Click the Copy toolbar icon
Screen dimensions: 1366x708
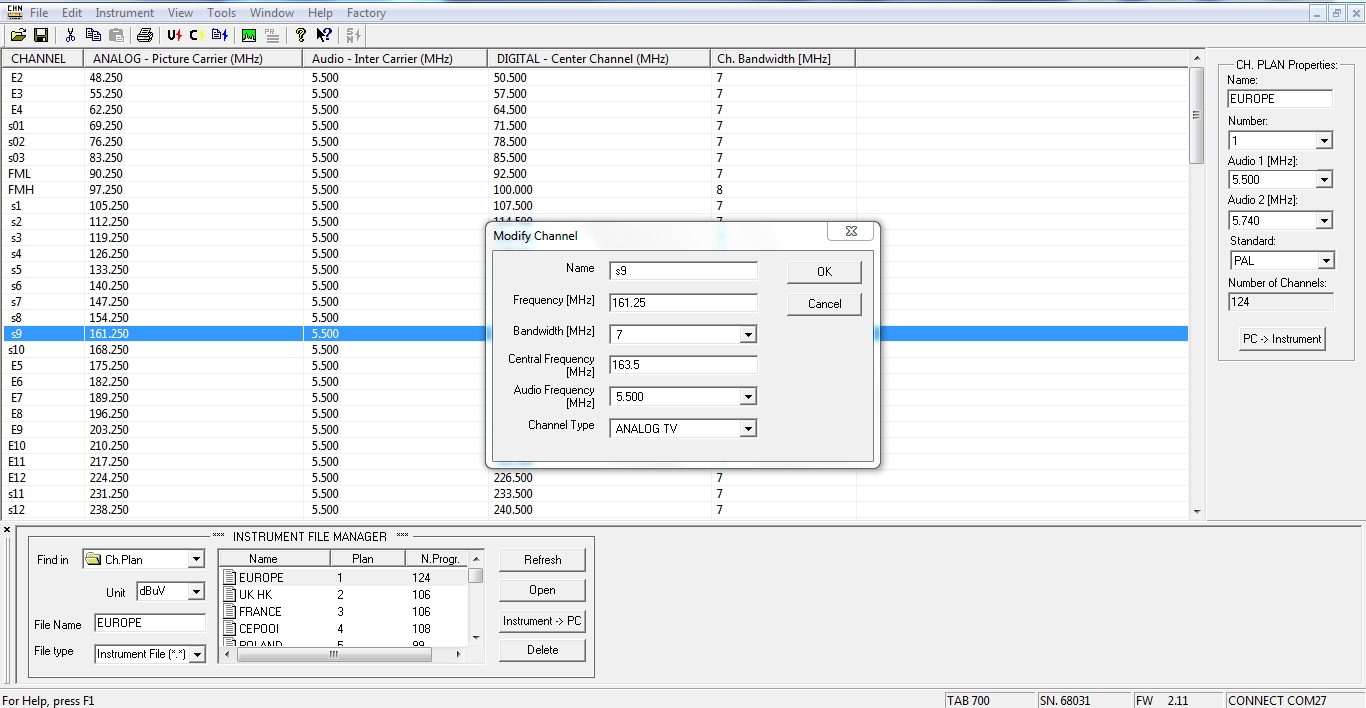coord(94,35)
